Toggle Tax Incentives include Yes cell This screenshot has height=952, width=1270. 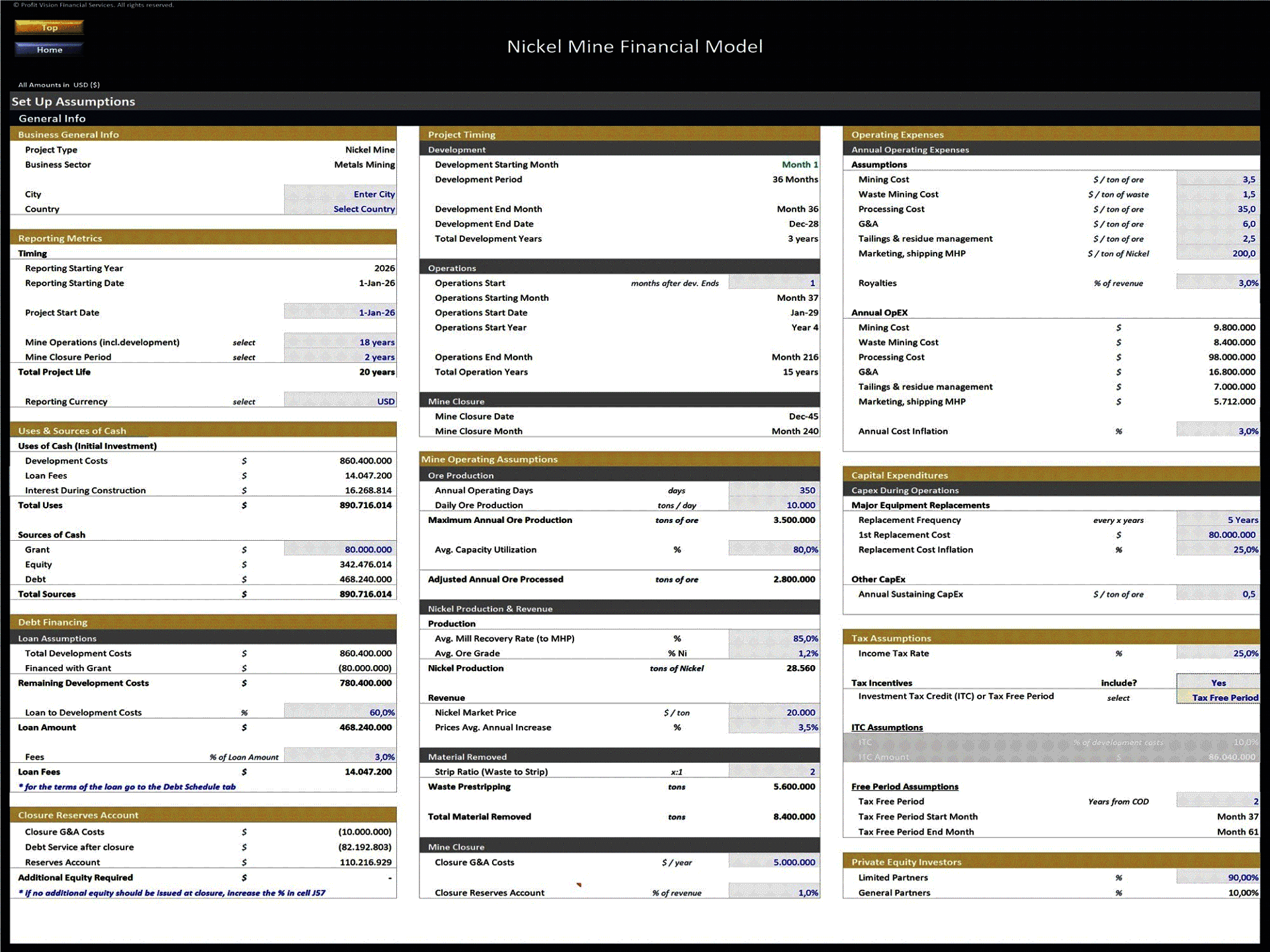(1218, 683)
